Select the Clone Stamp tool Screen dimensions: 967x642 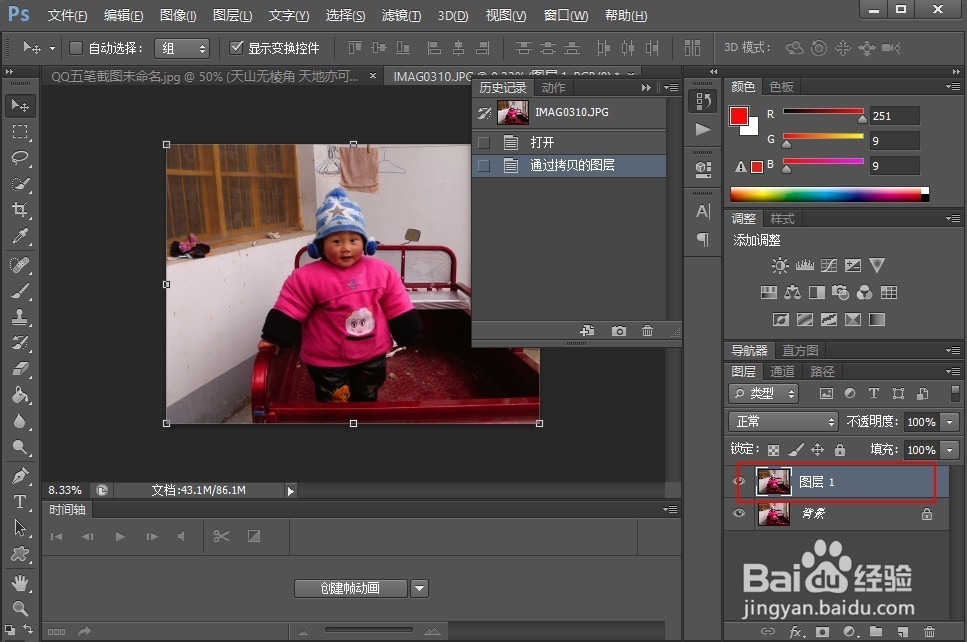coord(21,318)
